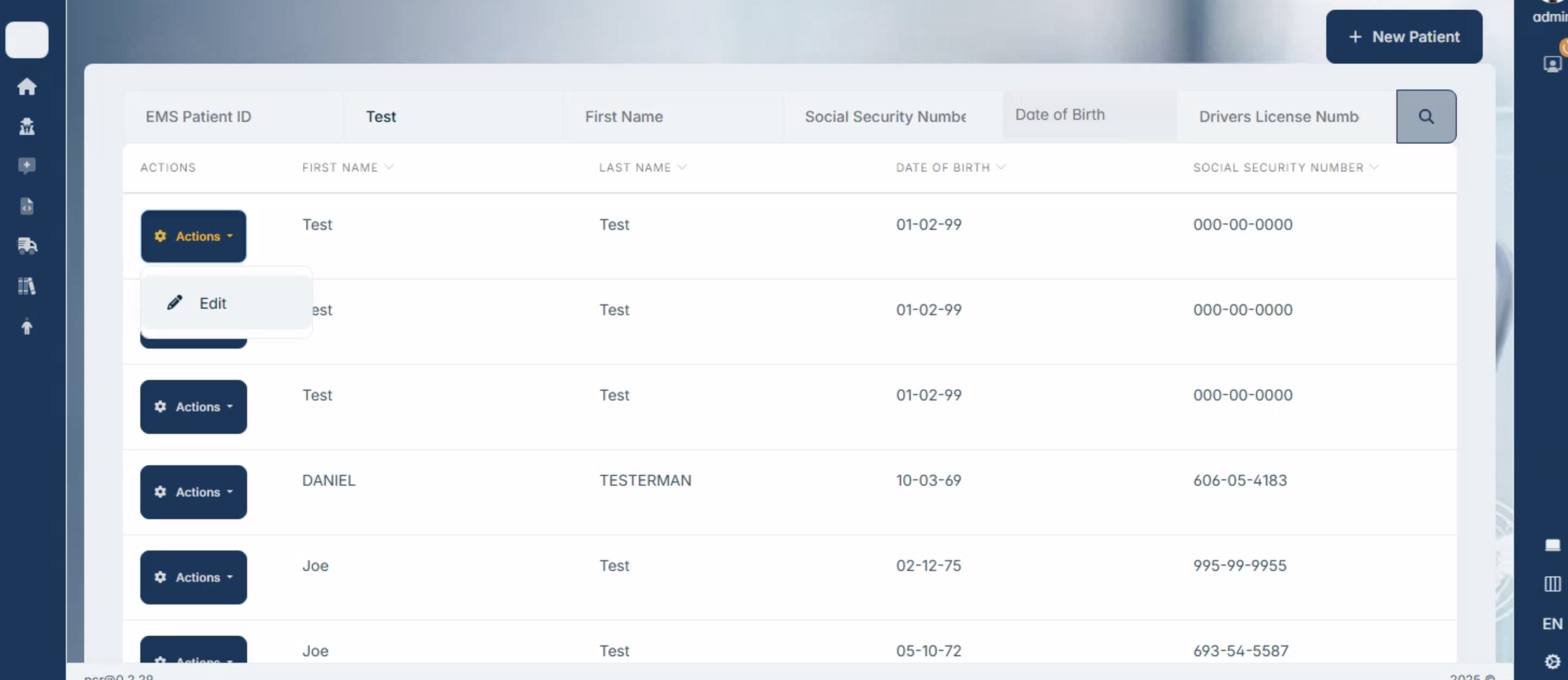Screen dimensions: 1568x680
Task: Open the medical chat plus icon
Action: (27, 166)
